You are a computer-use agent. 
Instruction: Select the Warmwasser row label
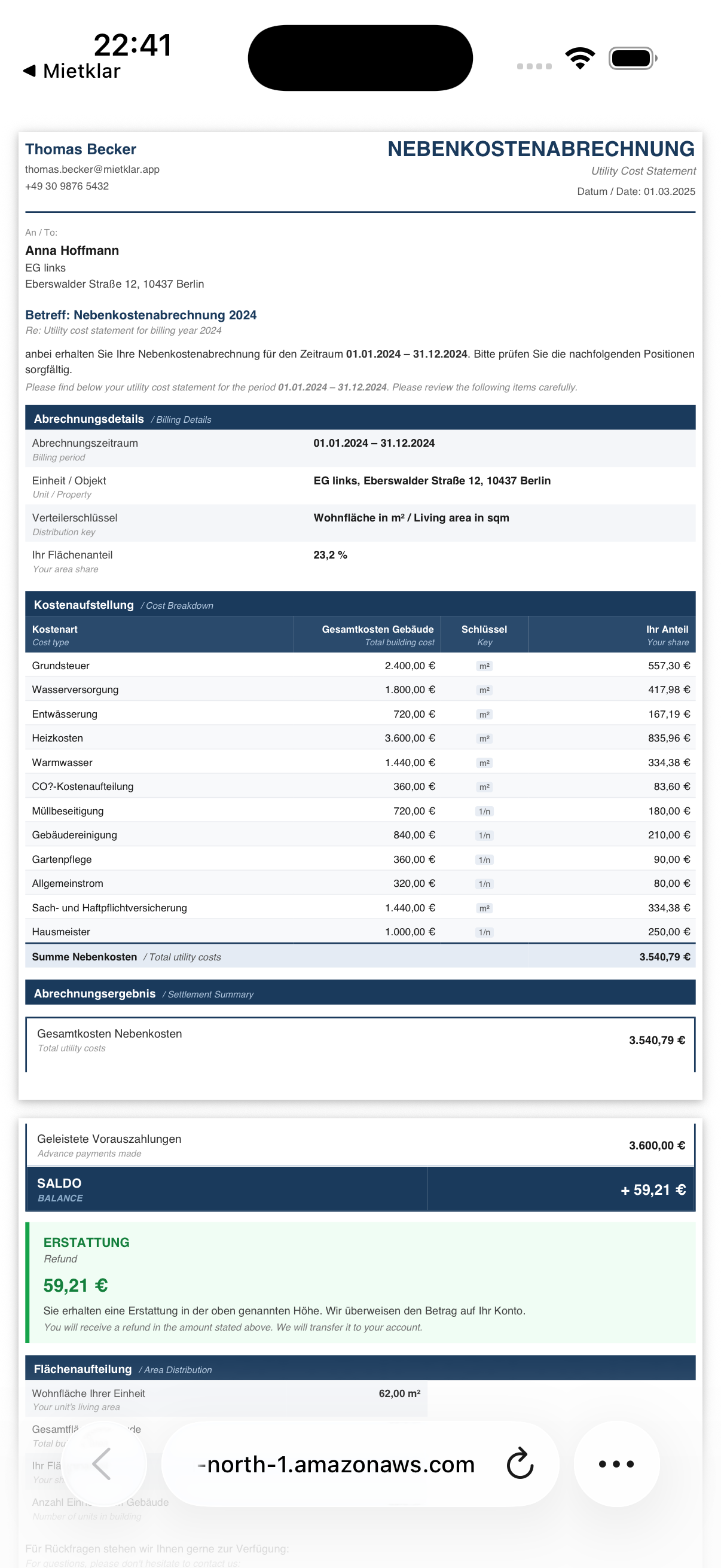point(62,762)
